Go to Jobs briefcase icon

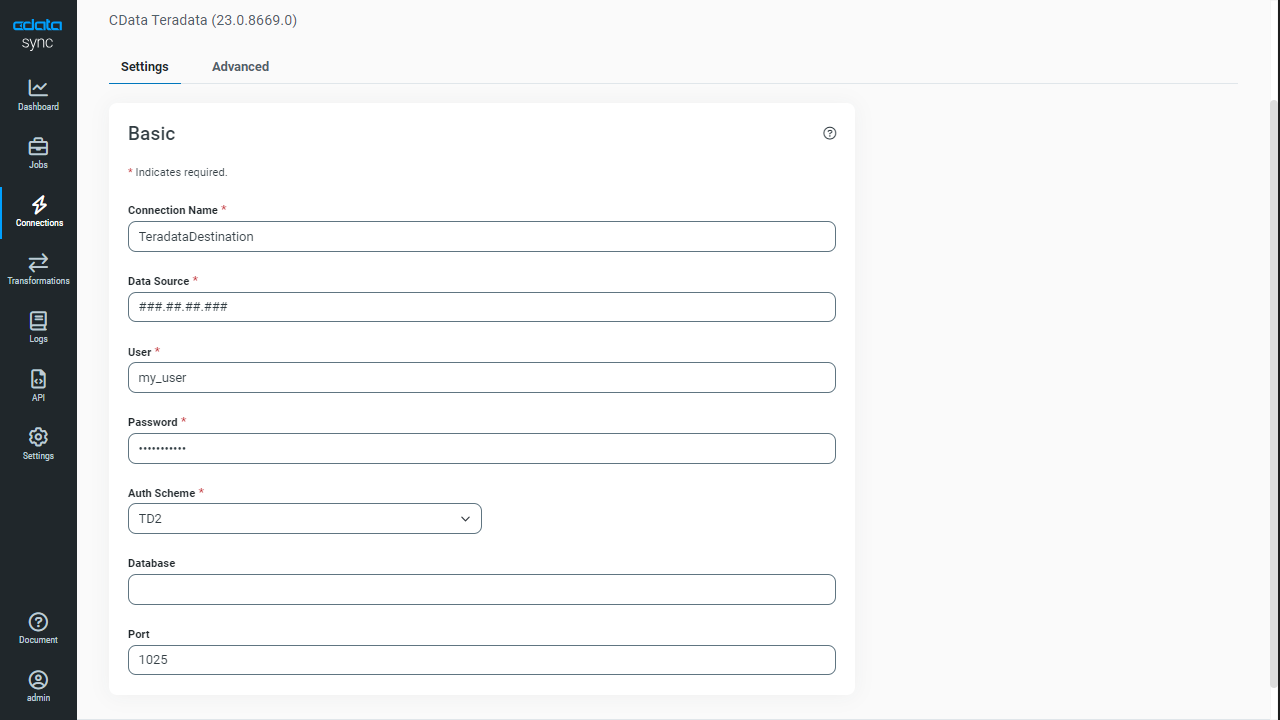[38, 146]
